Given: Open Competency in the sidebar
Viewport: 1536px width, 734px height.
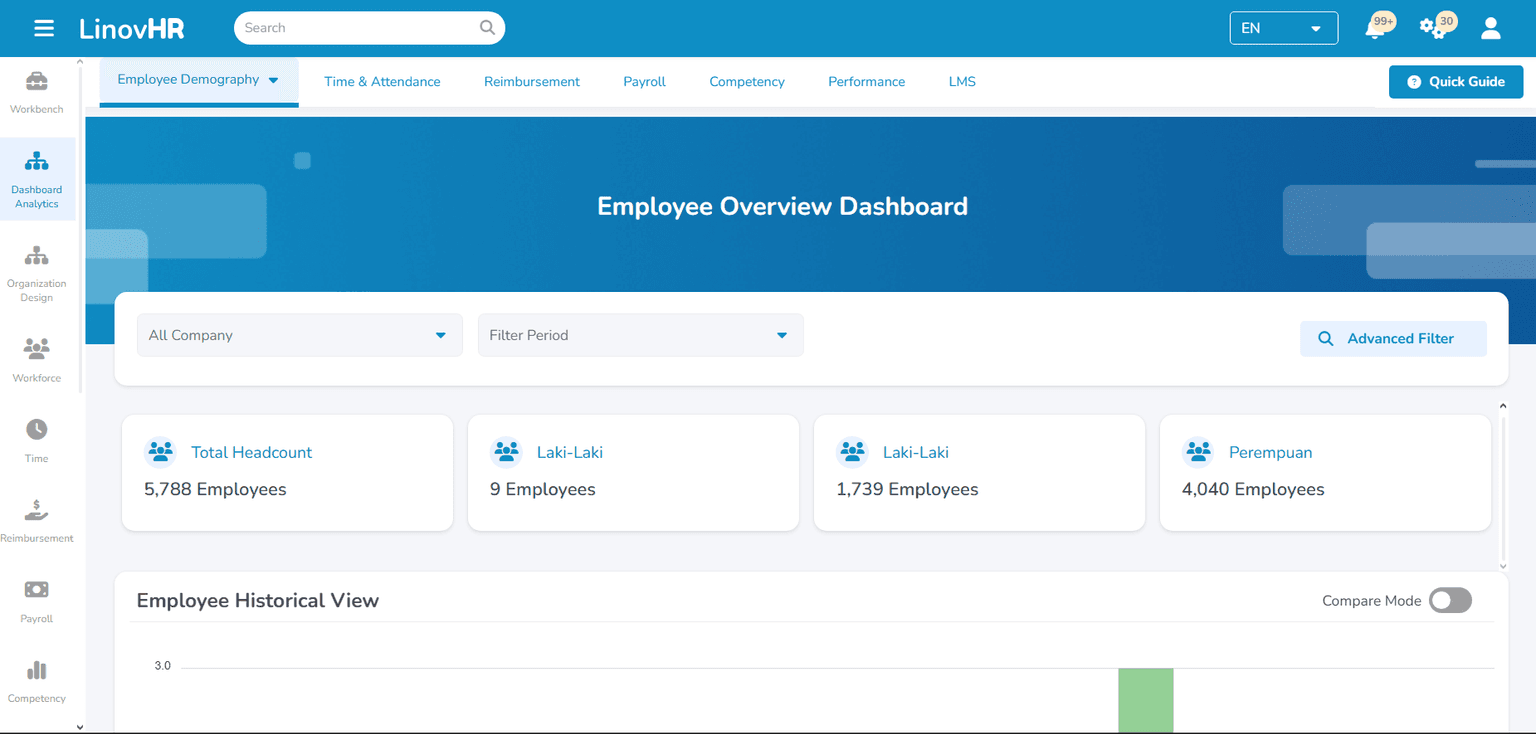Looking at the screenshot, I should tap(37, 682).
